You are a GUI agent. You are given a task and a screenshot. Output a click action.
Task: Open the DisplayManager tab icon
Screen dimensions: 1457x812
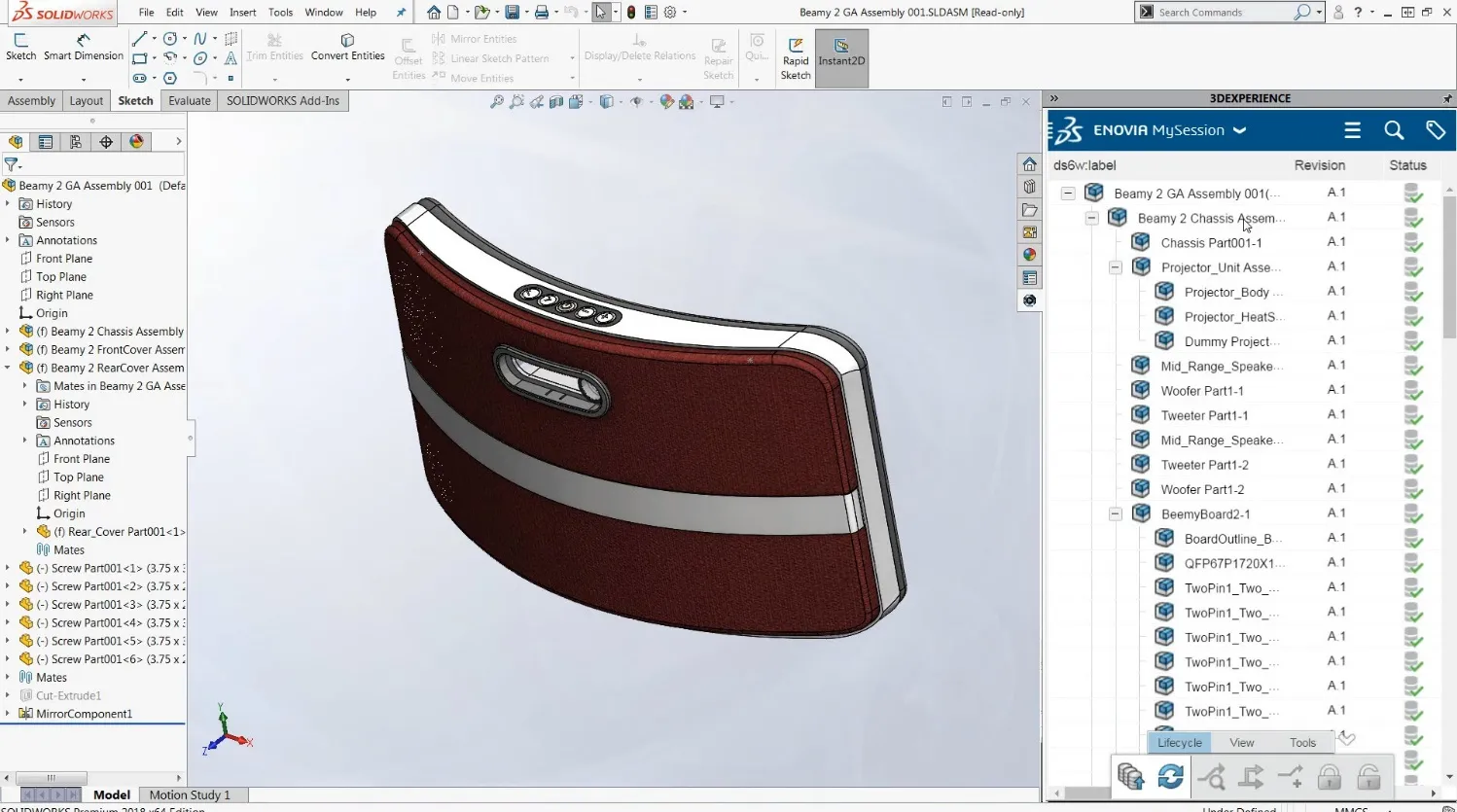pos(136,141)
